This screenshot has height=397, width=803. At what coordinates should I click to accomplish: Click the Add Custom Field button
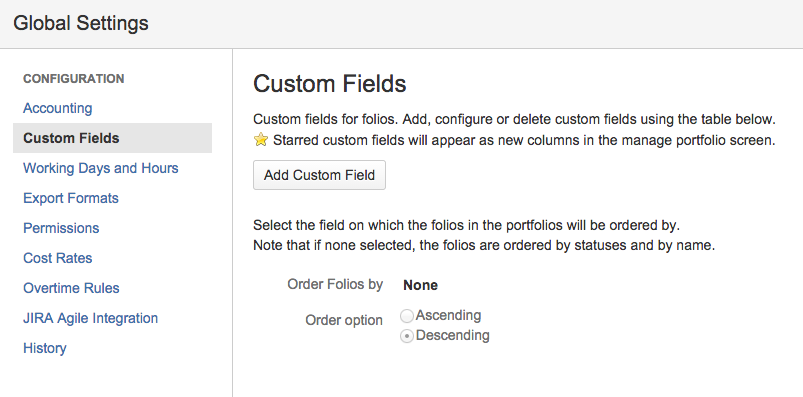319,175
